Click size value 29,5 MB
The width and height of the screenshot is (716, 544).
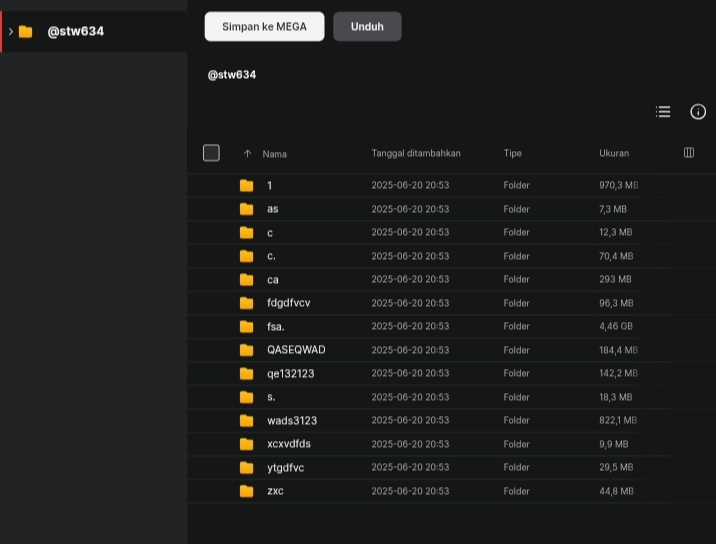(x=616, y=468)
